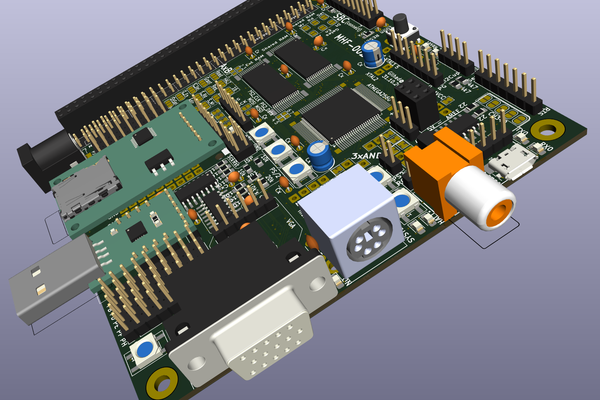Screen dimensions: 600x400
Task: Click the blue capacitor near 3xANF label
Action: coord(321,155)
